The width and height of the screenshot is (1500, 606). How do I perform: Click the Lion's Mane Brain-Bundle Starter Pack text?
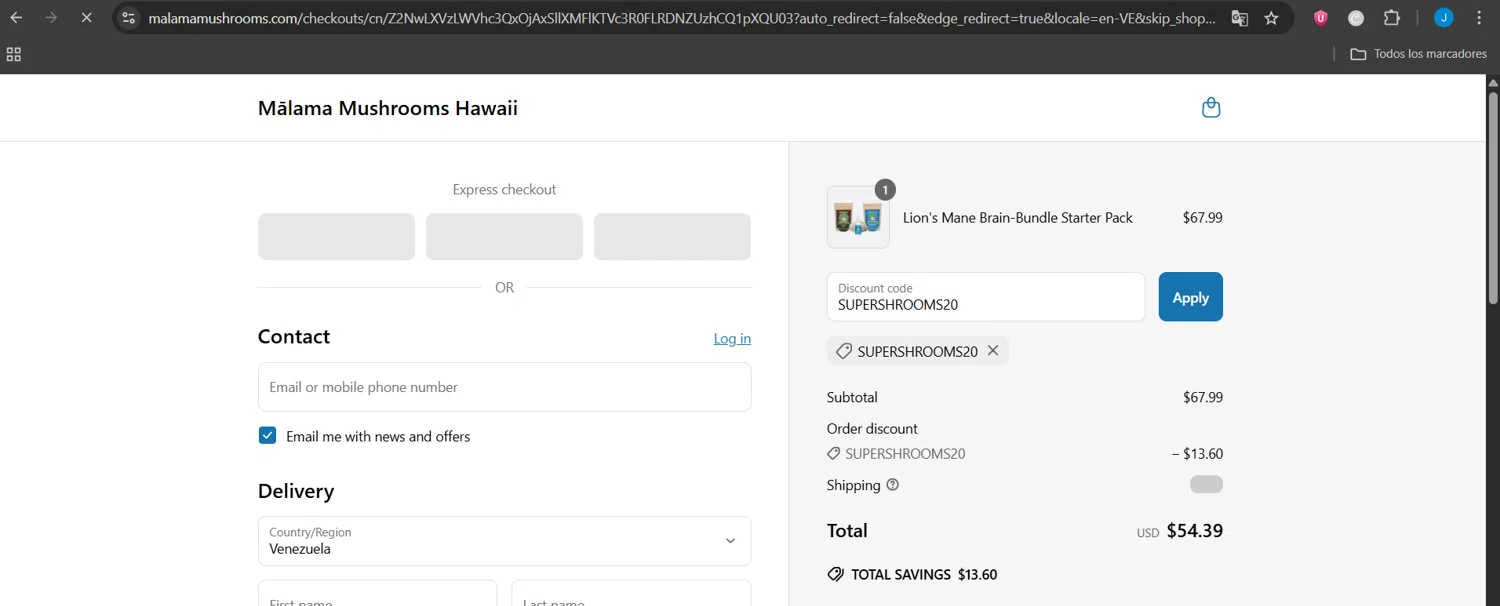[x=1017, y=217]
